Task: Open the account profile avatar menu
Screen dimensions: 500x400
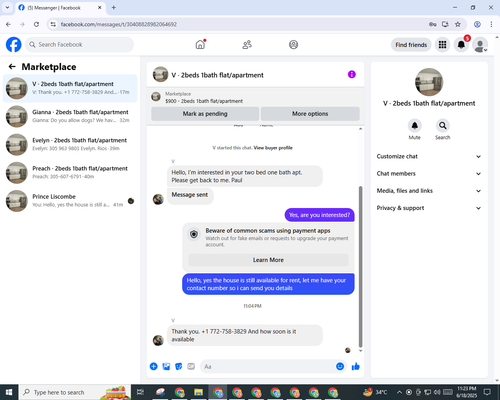Action: tap(480, 45)
